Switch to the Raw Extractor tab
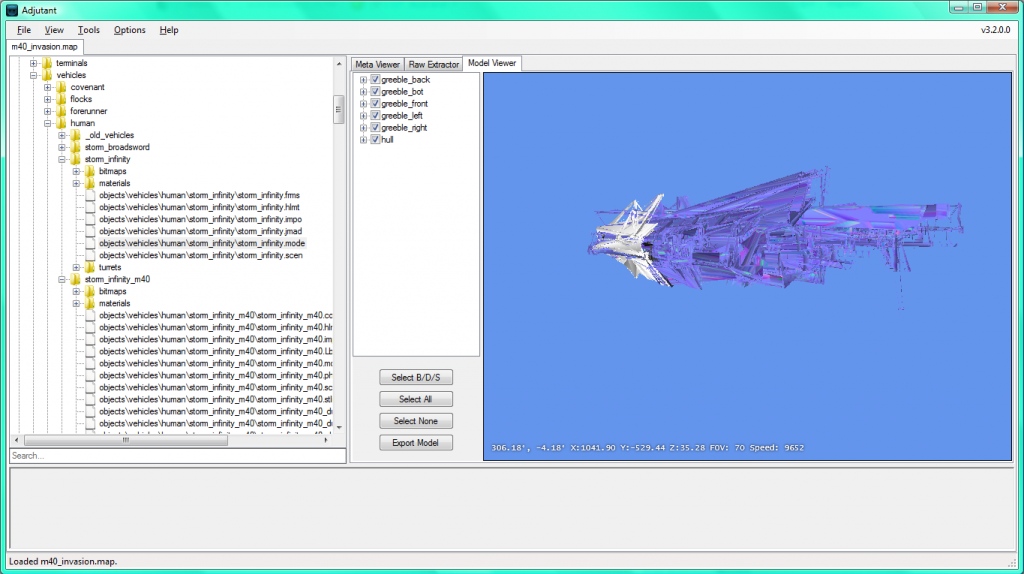Screen dimensions: 1024x574 pyautogui.click(x=434, y=65)
